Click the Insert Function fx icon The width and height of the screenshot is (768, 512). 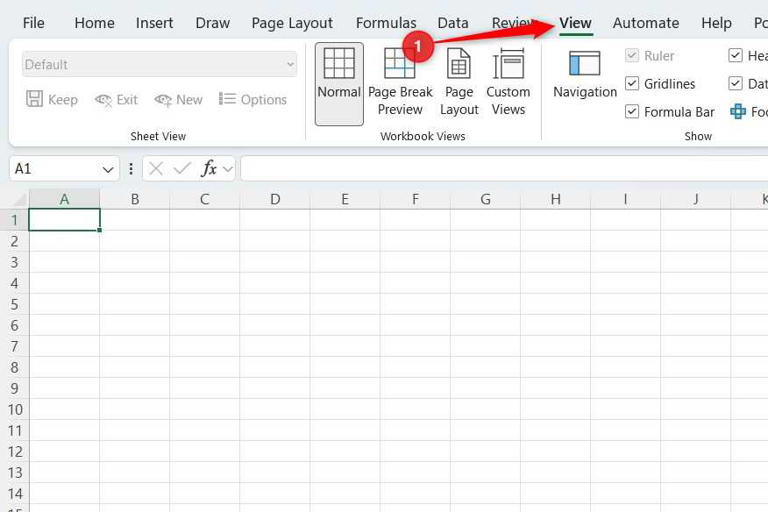(209, 169)
